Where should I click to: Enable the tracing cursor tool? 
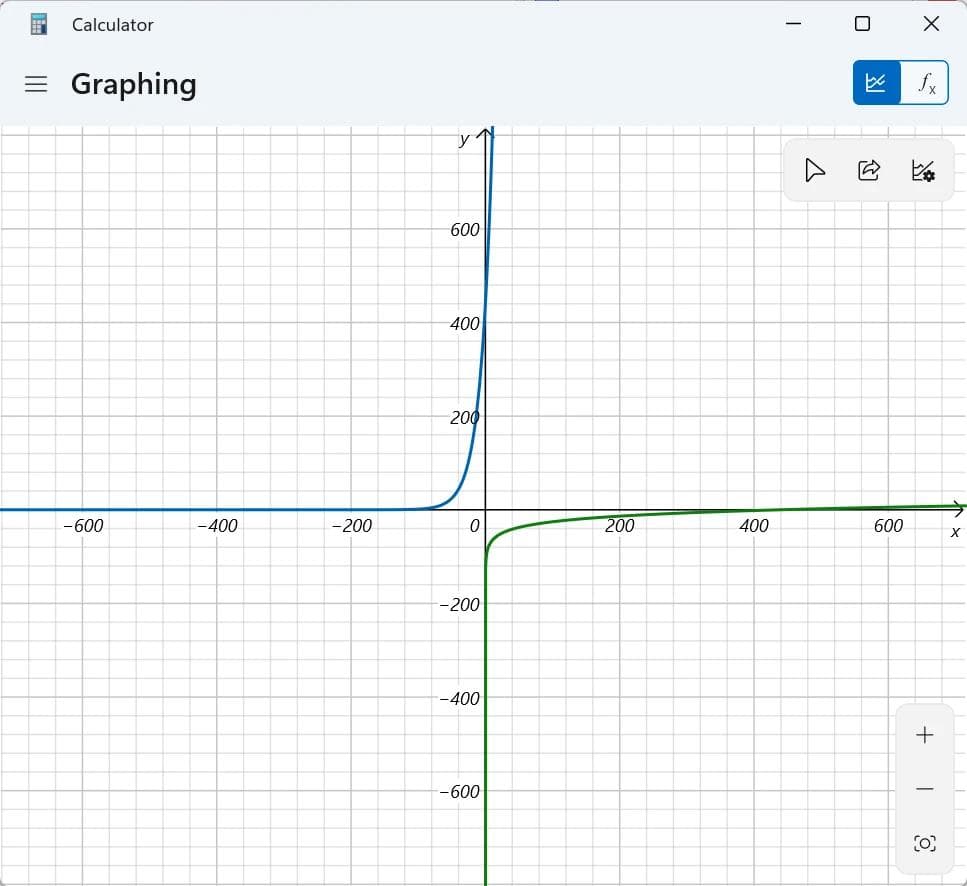click(815, 171)
